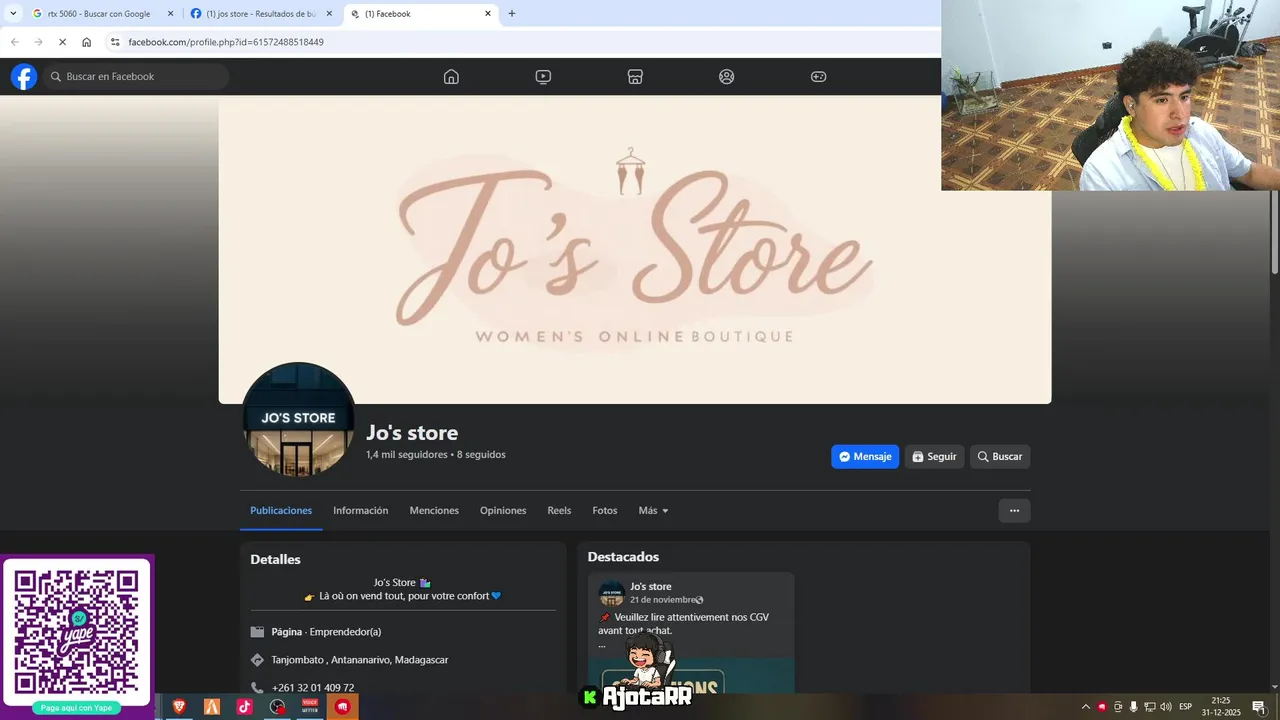The width and height of the screenshot is (1280, 720).
Task: Click the ESP language indicator
Action: tap(1186, 707)
